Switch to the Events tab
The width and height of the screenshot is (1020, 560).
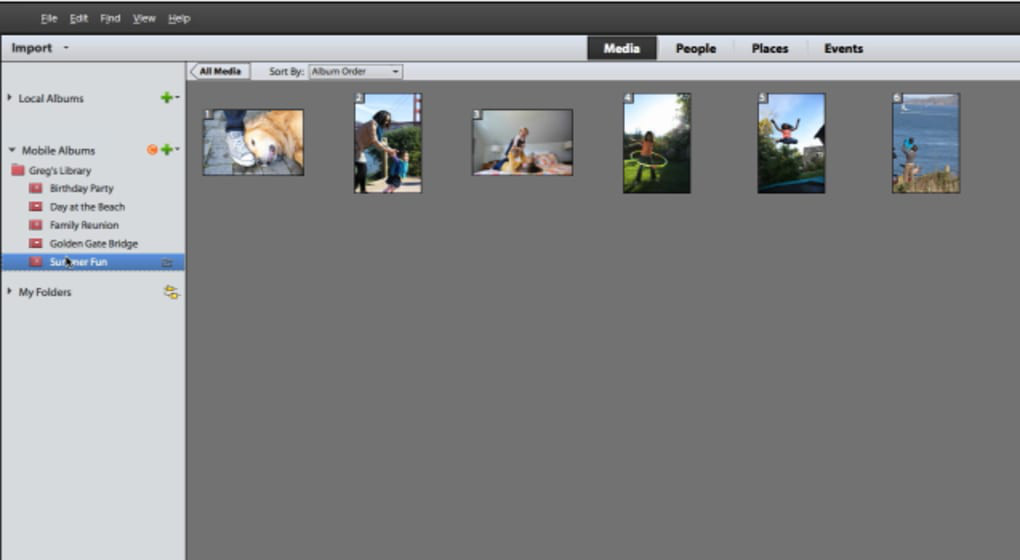pos(843,48)
